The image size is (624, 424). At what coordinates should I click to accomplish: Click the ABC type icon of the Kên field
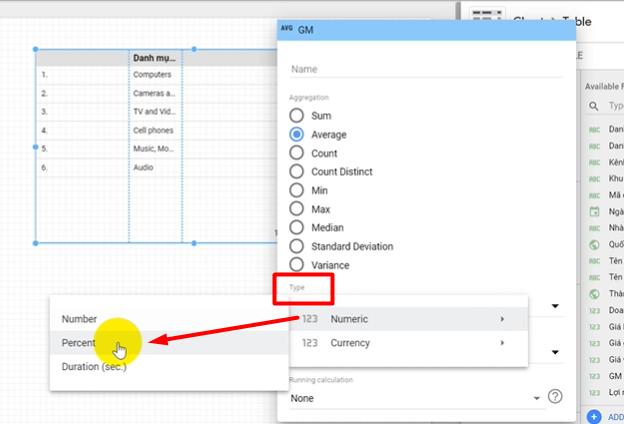coord(594,163)
